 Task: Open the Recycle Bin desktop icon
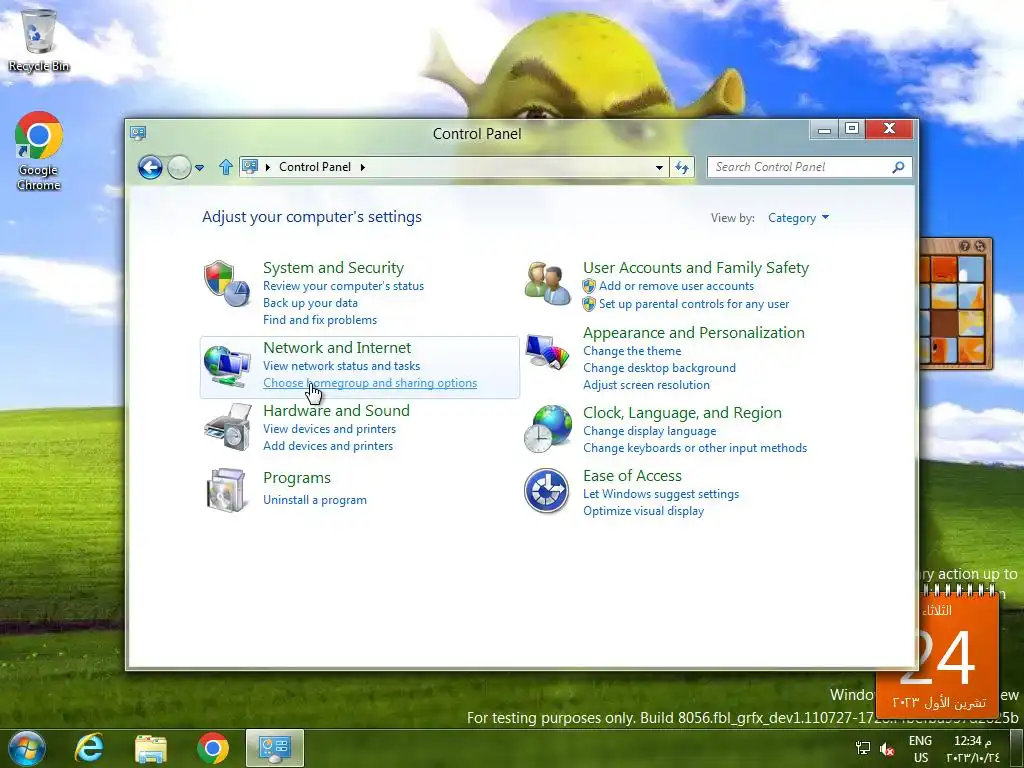(39, 39)
